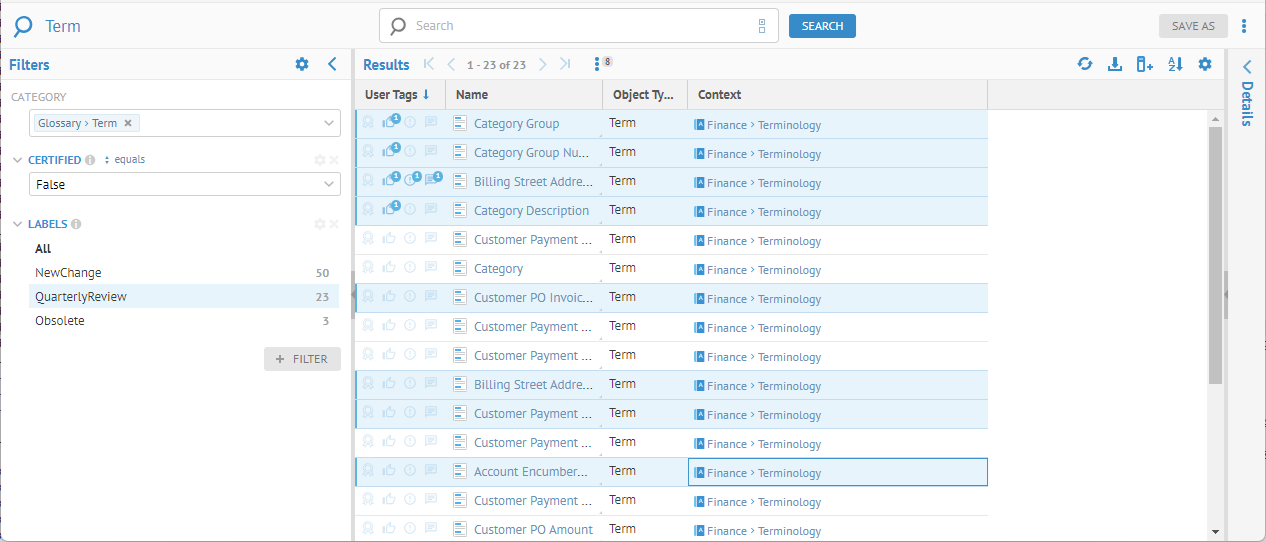Click the add FILTER button

[302, 359]
